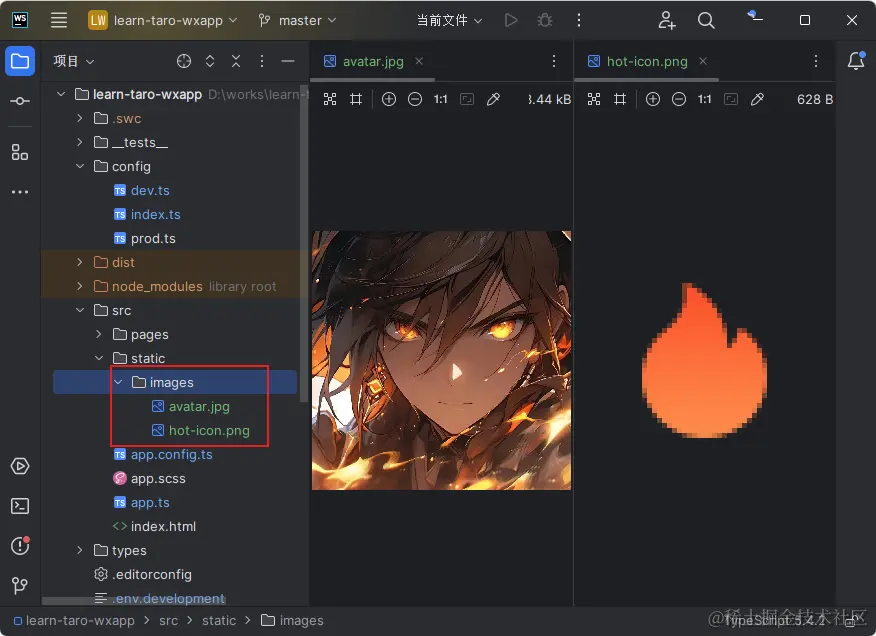This screenshot has height=636, width=876.
Task: Edit avatar.jpg with the pencil icon
Action: [492, 99]
